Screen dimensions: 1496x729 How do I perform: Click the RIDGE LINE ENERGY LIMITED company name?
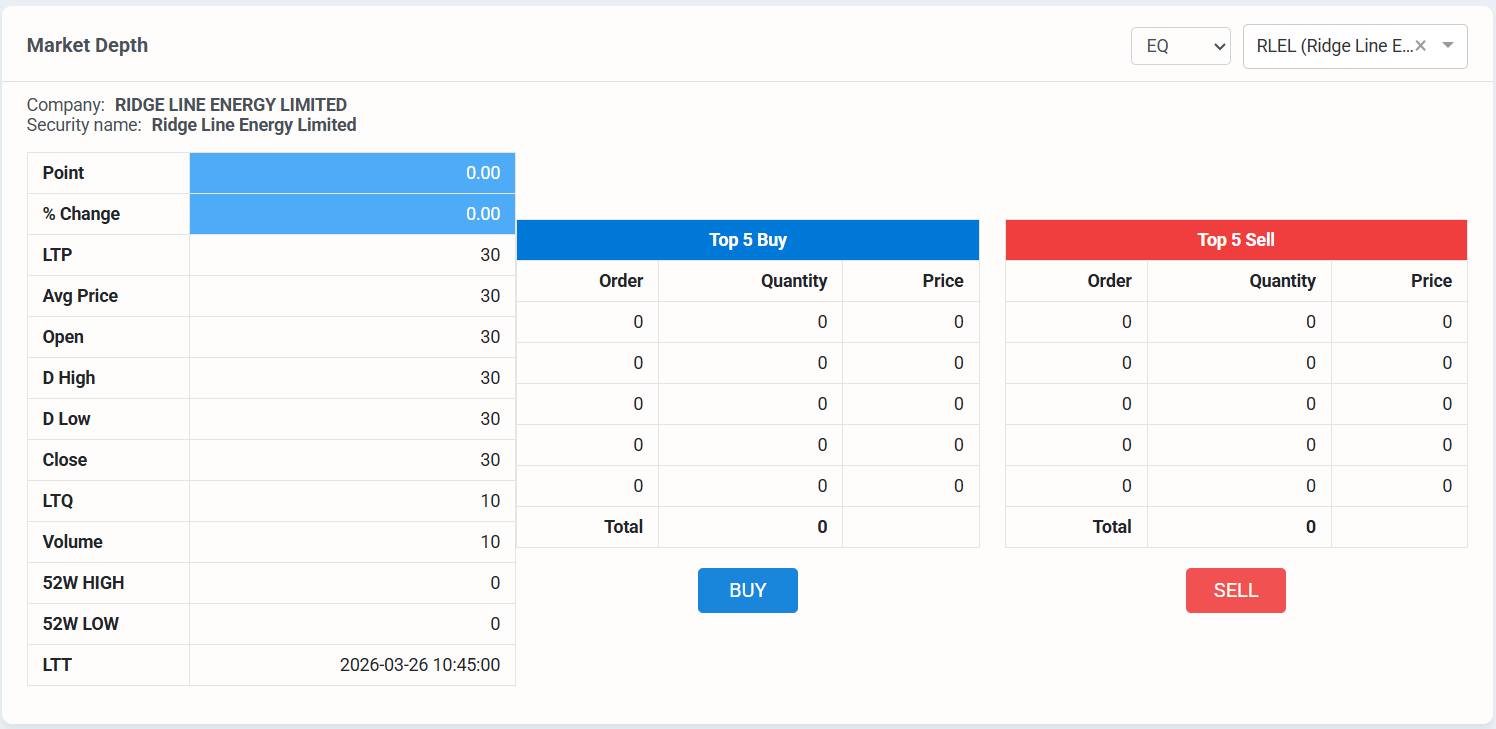pyautogui.click(x=231, y=105)
